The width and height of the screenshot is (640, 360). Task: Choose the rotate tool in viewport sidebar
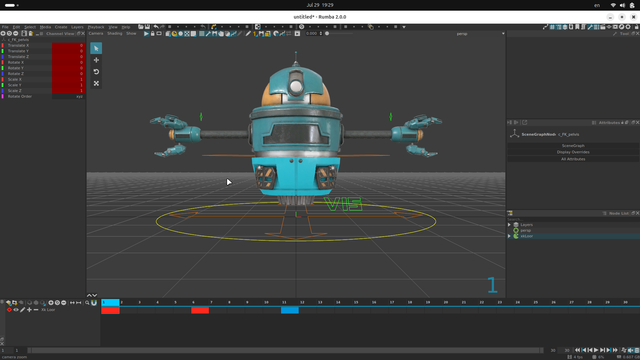[96, 71]
